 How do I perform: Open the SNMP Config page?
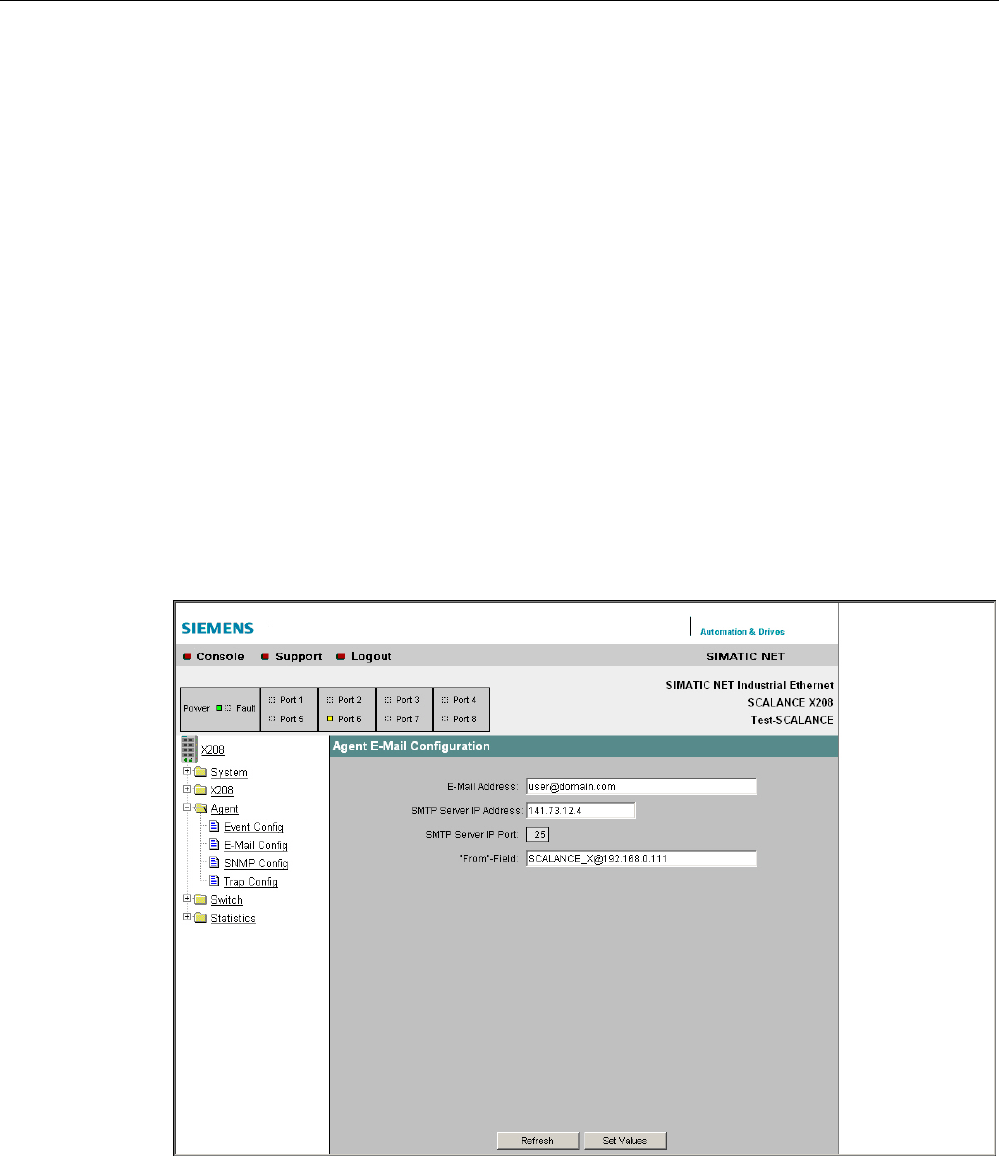tap(256, 863)
